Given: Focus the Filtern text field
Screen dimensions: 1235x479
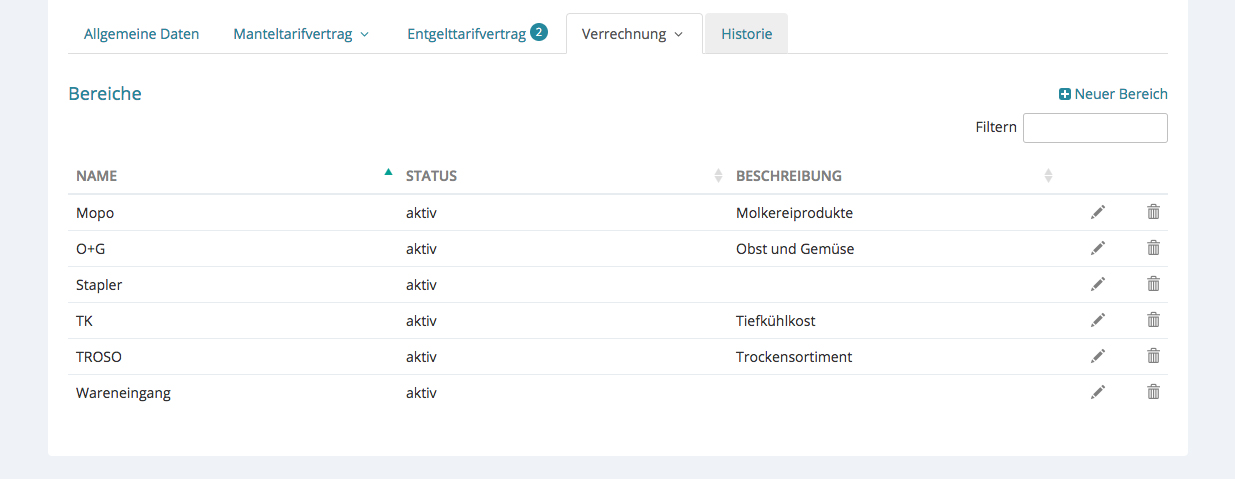Looking at the screenshot, I should (x=1095, y=128).
